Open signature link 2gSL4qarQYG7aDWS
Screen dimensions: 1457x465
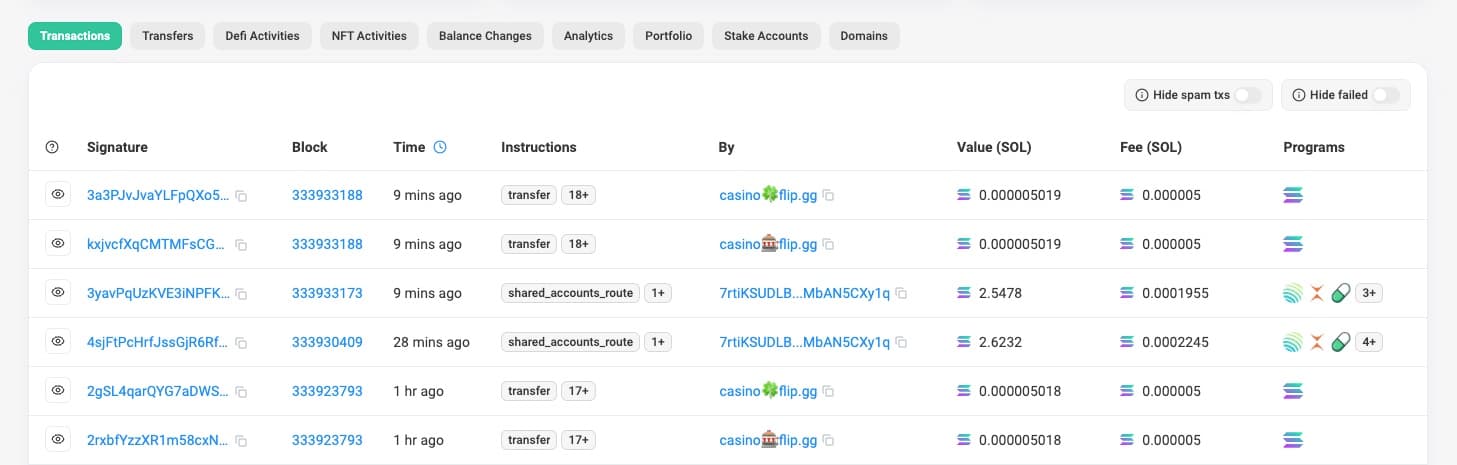pos(158,391)
